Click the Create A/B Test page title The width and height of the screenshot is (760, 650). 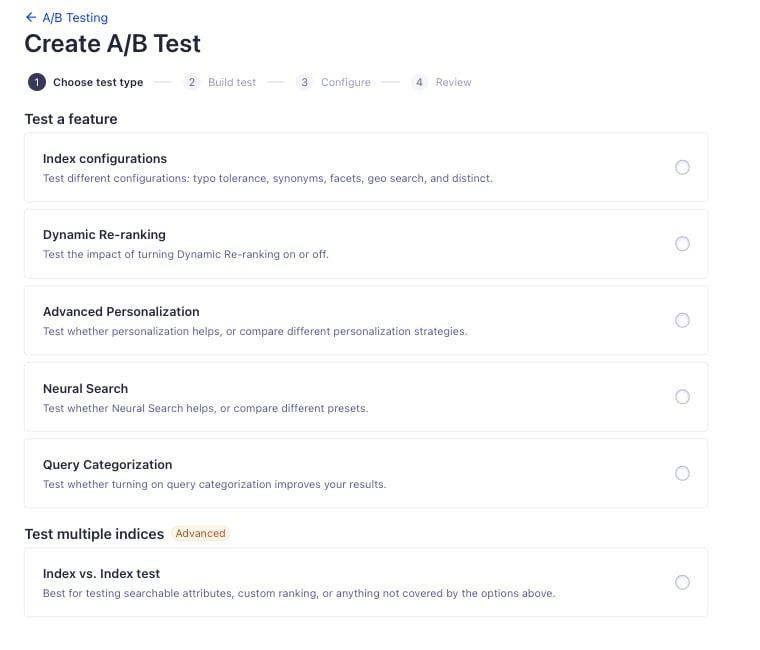tap(112, 44)
